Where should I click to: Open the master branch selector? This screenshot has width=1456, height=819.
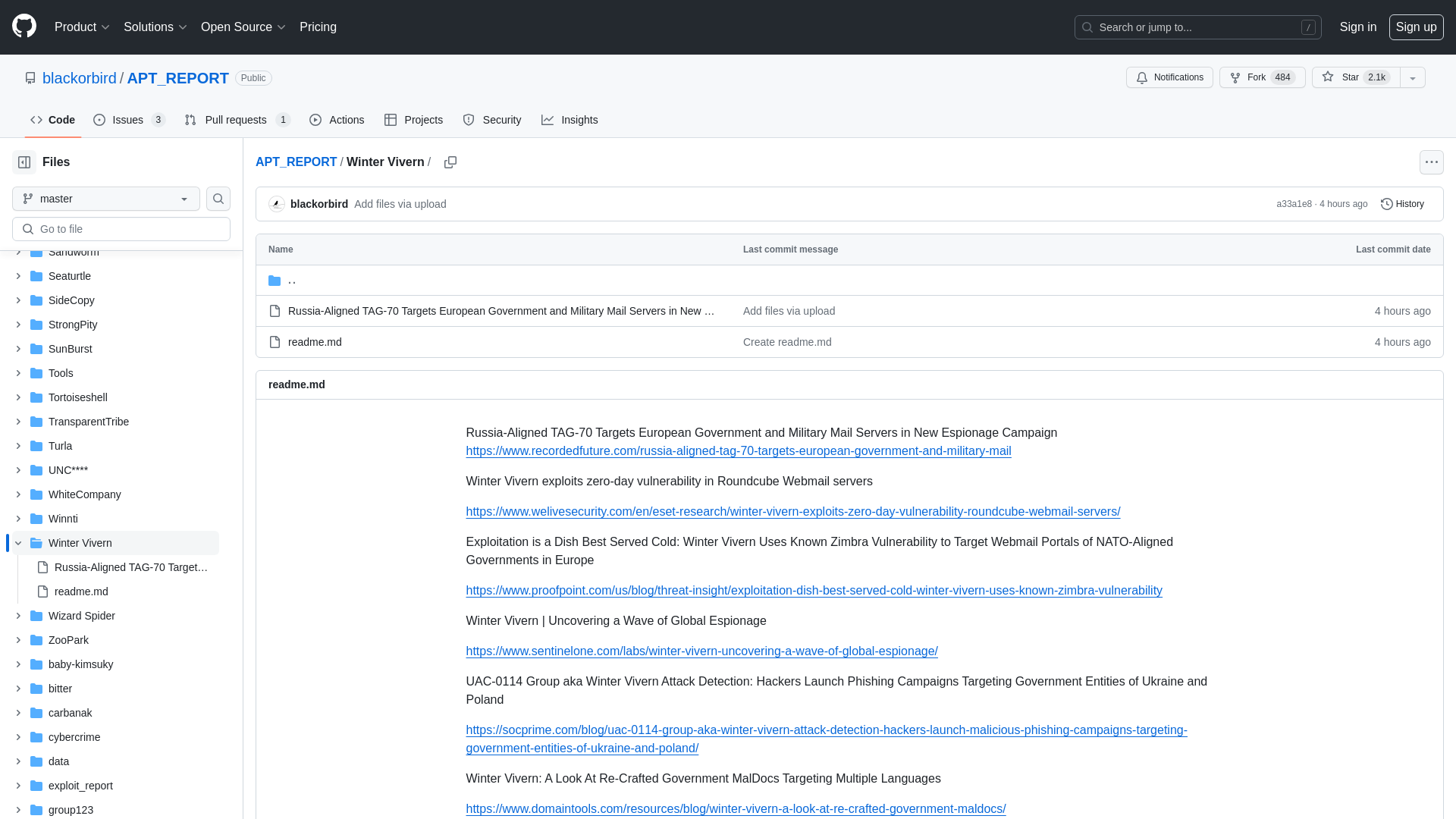(106, 199)
